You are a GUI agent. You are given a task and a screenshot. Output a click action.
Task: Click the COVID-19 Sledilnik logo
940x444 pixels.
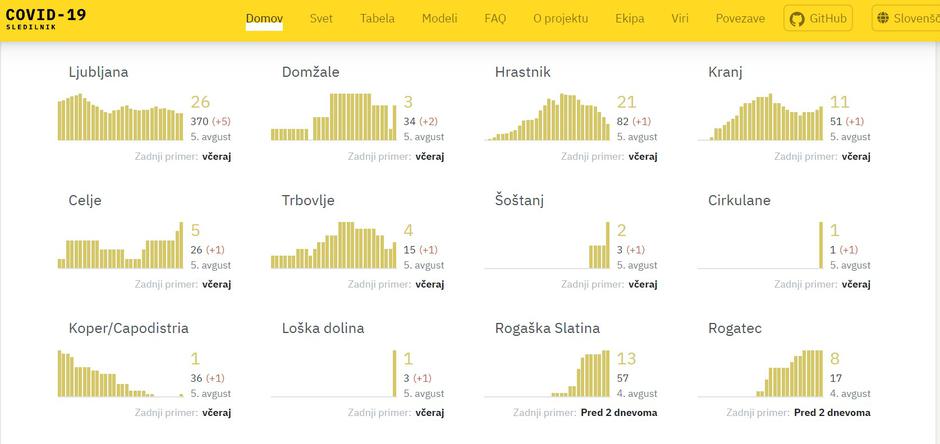pyautogui.click(x=44, y=19)
